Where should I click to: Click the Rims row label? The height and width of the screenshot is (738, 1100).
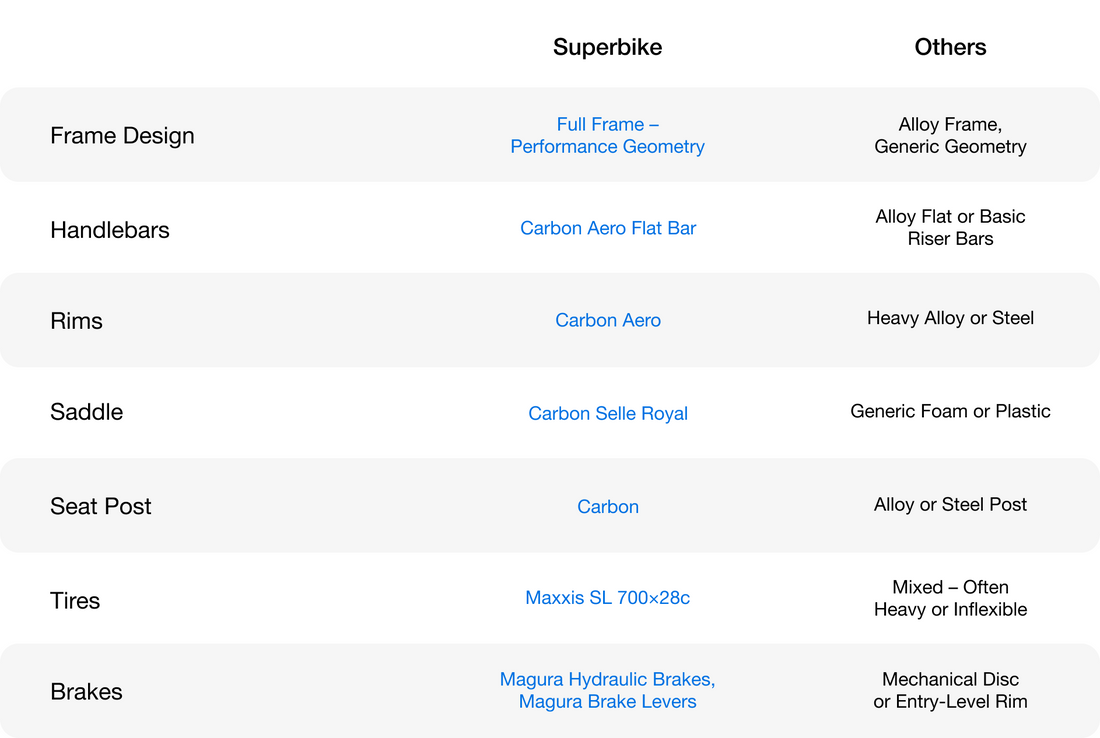click(76, 321)
